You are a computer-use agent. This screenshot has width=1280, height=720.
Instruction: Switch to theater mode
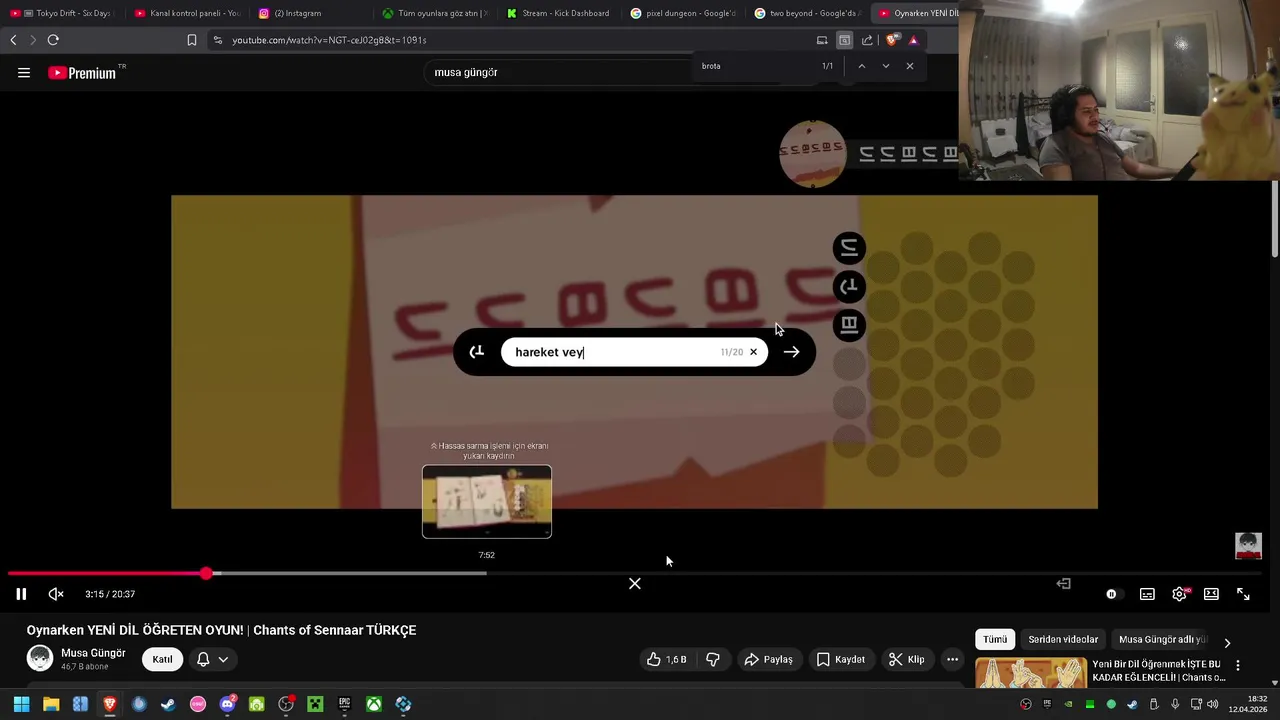[x=1211, y=594]
